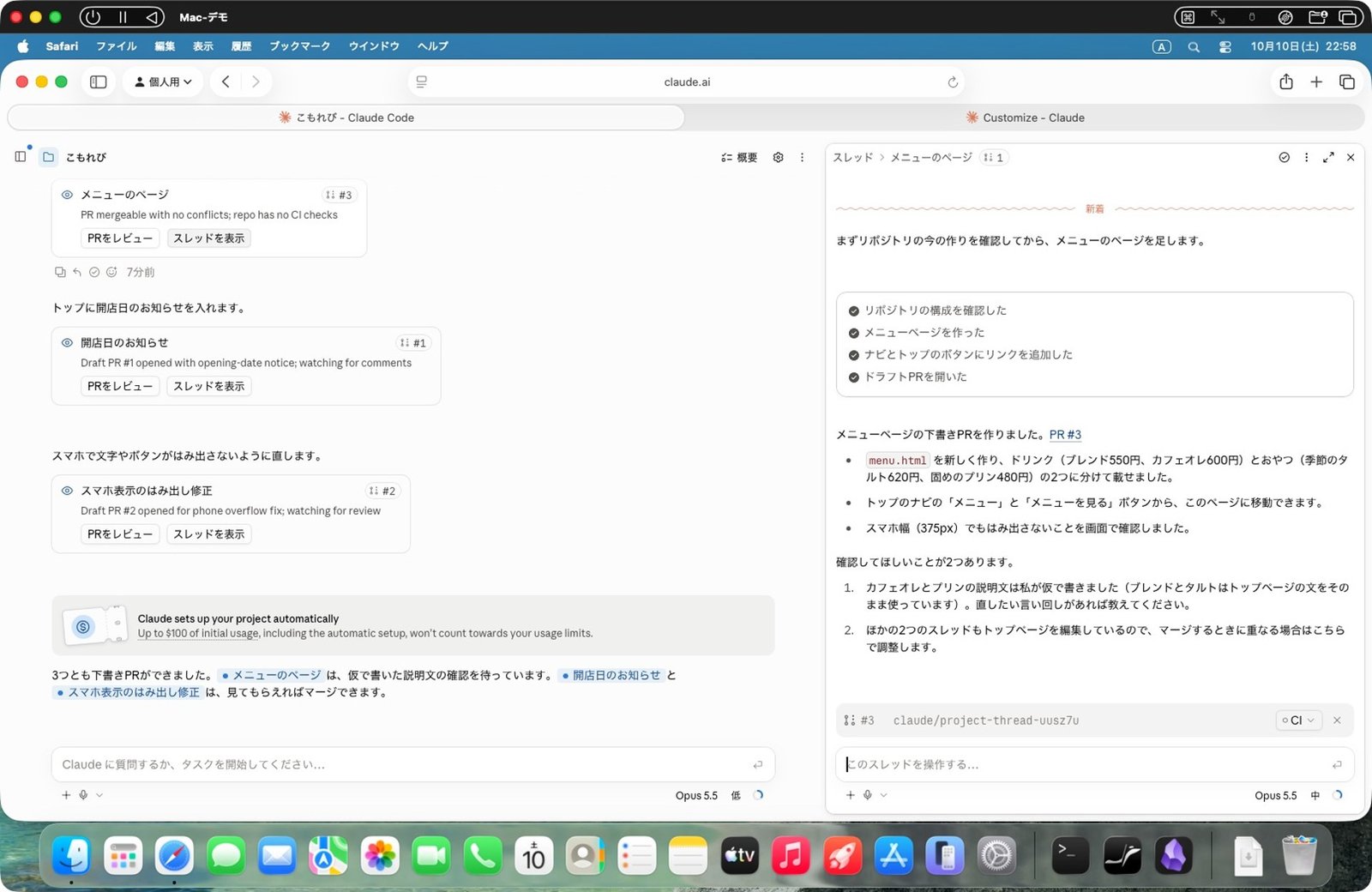Screen dimensions: 1372x892
Task: Click スレッド breadcrumb in thread panel
Action: point(853,158)
